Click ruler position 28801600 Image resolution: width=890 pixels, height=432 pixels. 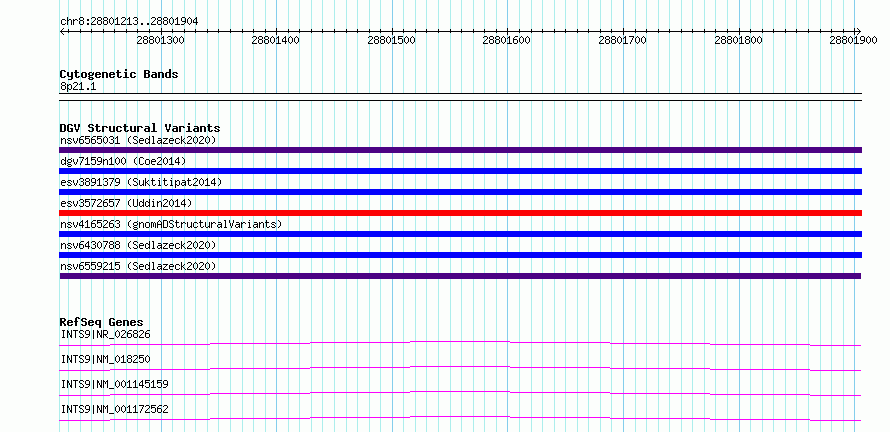[507, 41]
